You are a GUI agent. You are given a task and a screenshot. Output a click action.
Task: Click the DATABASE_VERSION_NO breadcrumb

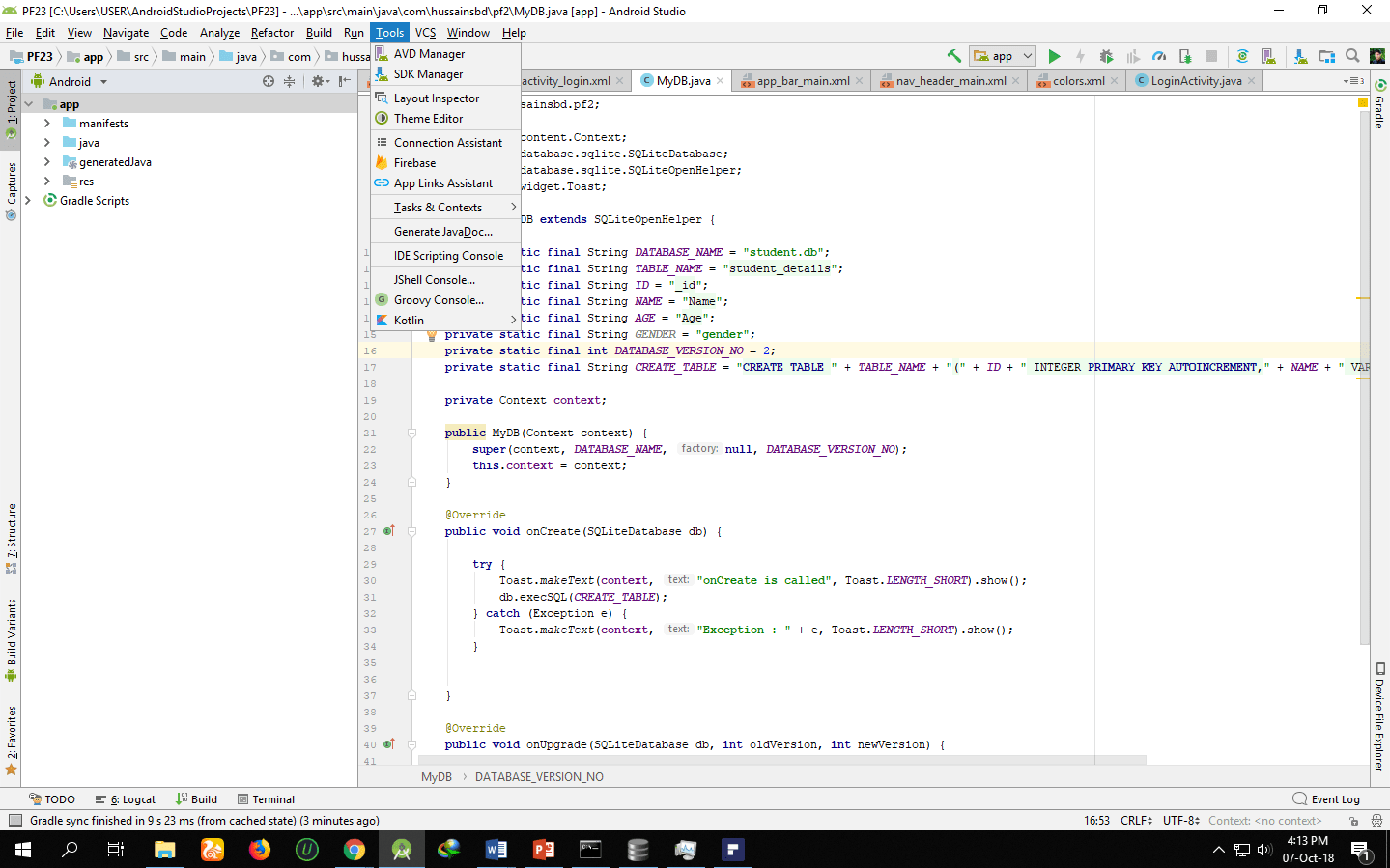(x=539, y=776)
